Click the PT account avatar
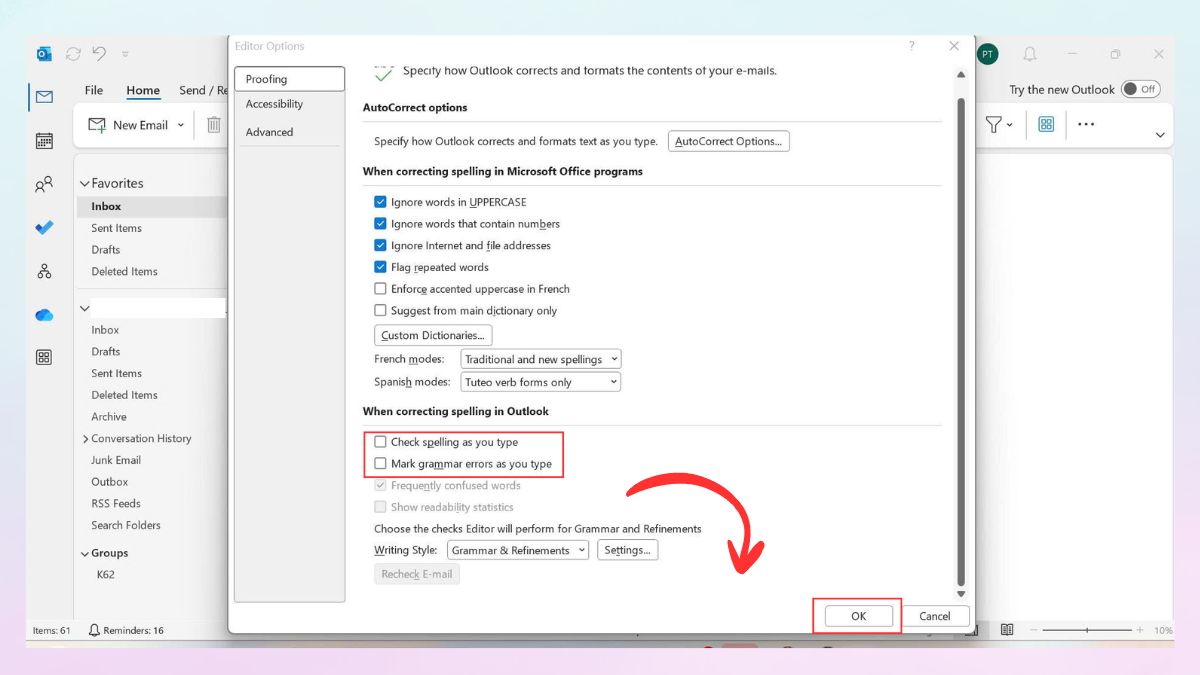The image size is (1200, 675). (987, 54)
